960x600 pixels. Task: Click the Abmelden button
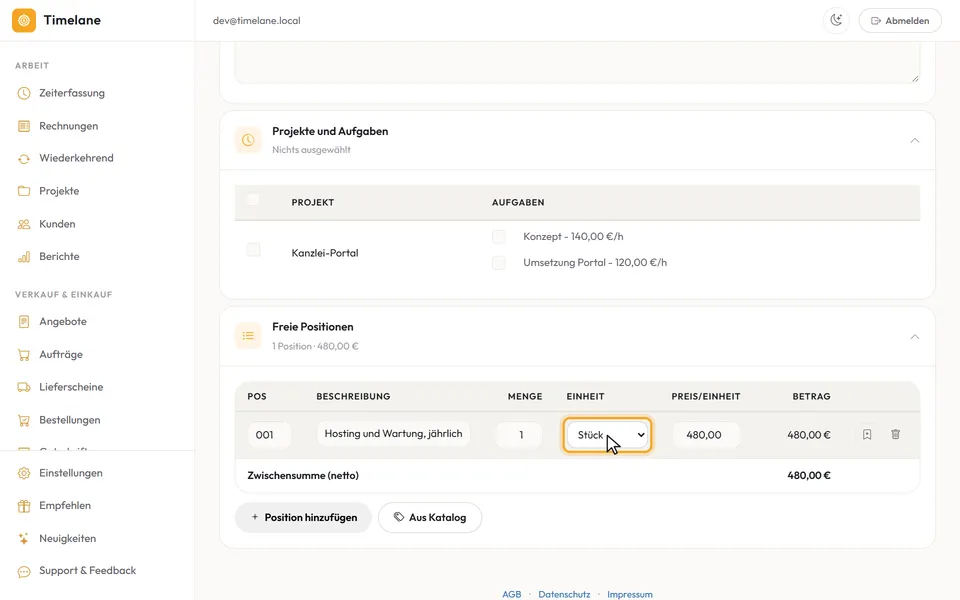(x=900, y=20)
